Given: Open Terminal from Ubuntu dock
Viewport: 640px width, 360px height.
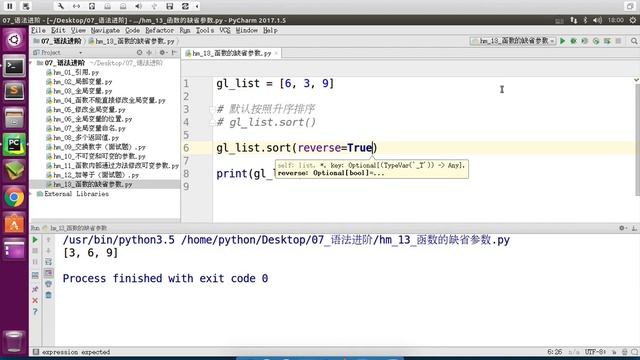Looking at the screenshot, I should point(14,66).
